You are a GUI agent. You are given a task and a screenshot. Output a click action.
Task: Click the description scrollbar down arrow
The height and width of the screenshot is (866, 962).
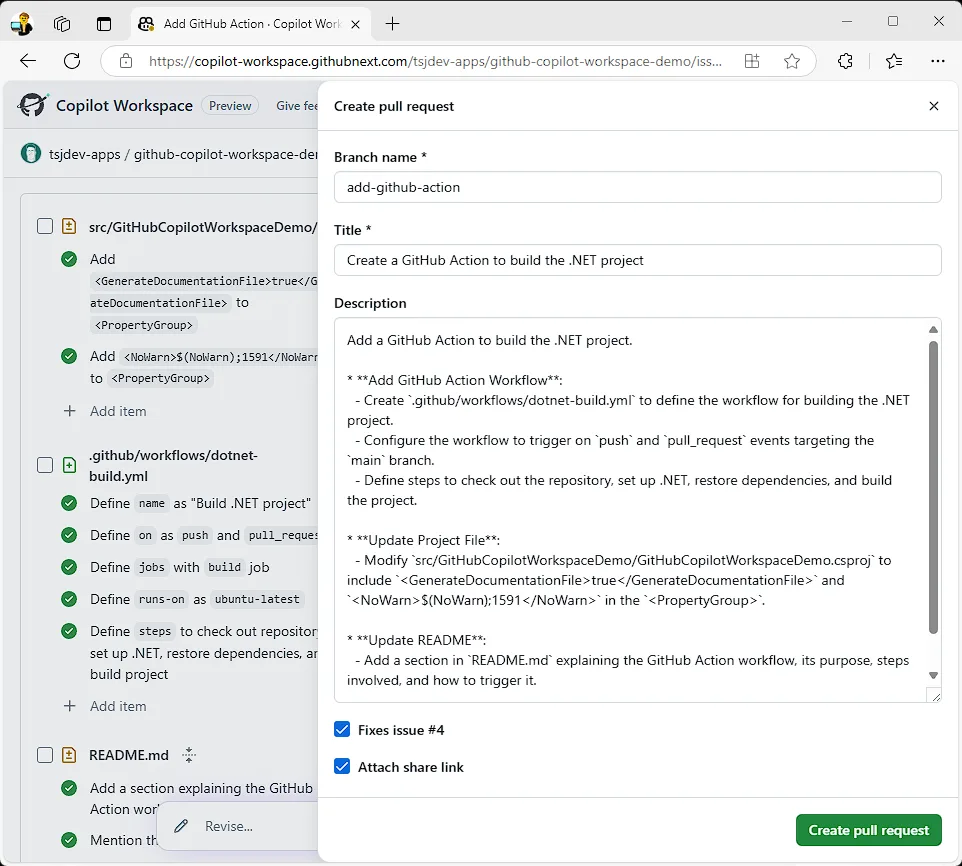[x=933, y=676]
